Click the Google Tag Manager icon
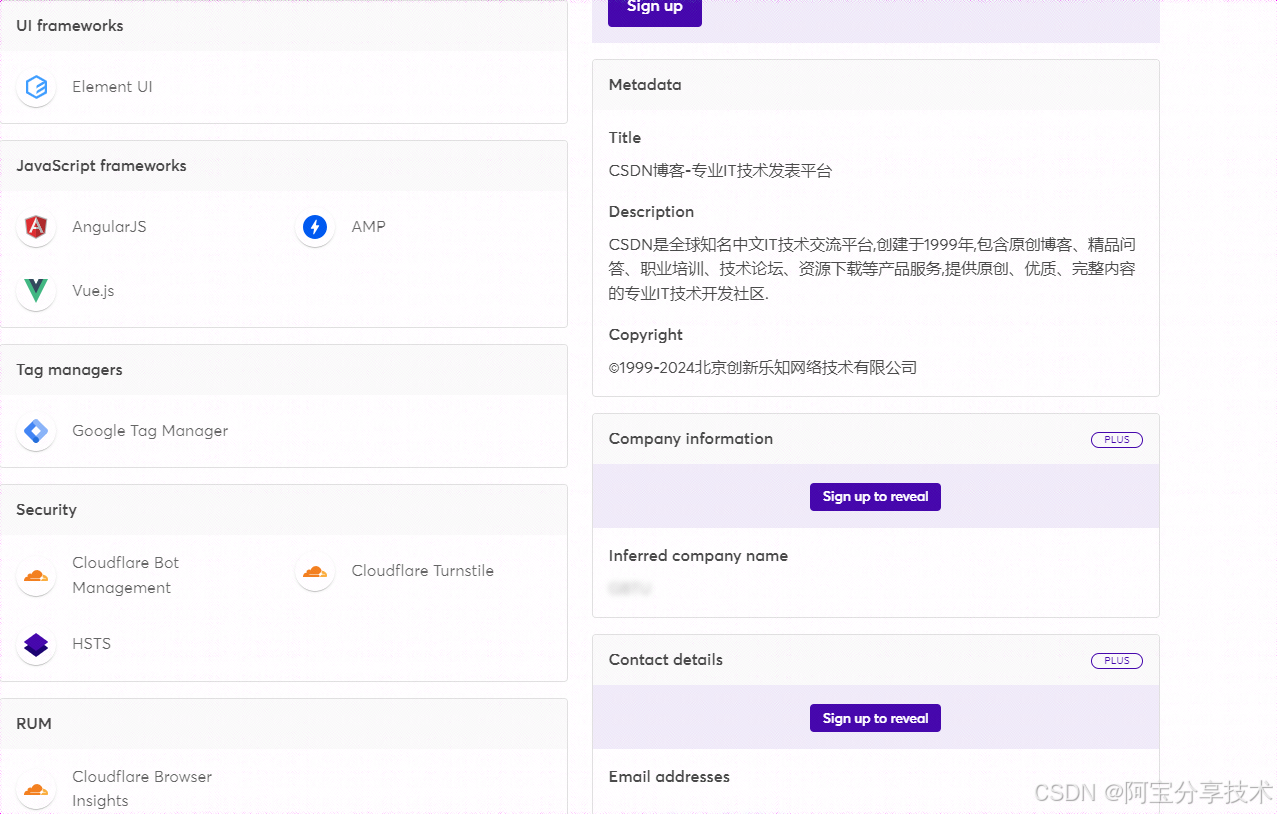The image size is (1277, 814). coord(37,431)
